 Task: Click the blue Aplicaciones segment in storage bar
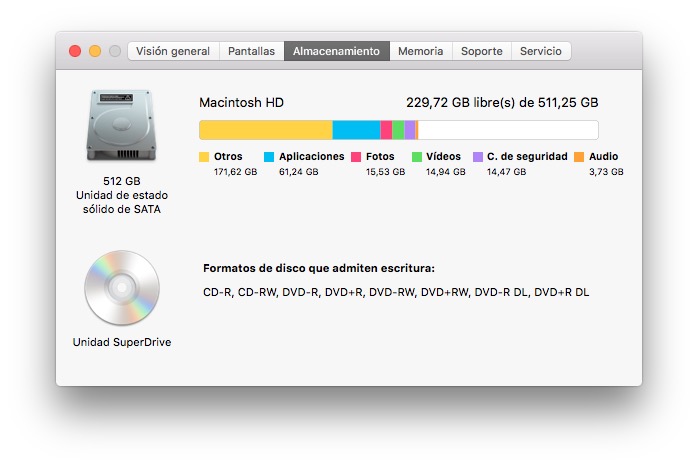[356, 130]
